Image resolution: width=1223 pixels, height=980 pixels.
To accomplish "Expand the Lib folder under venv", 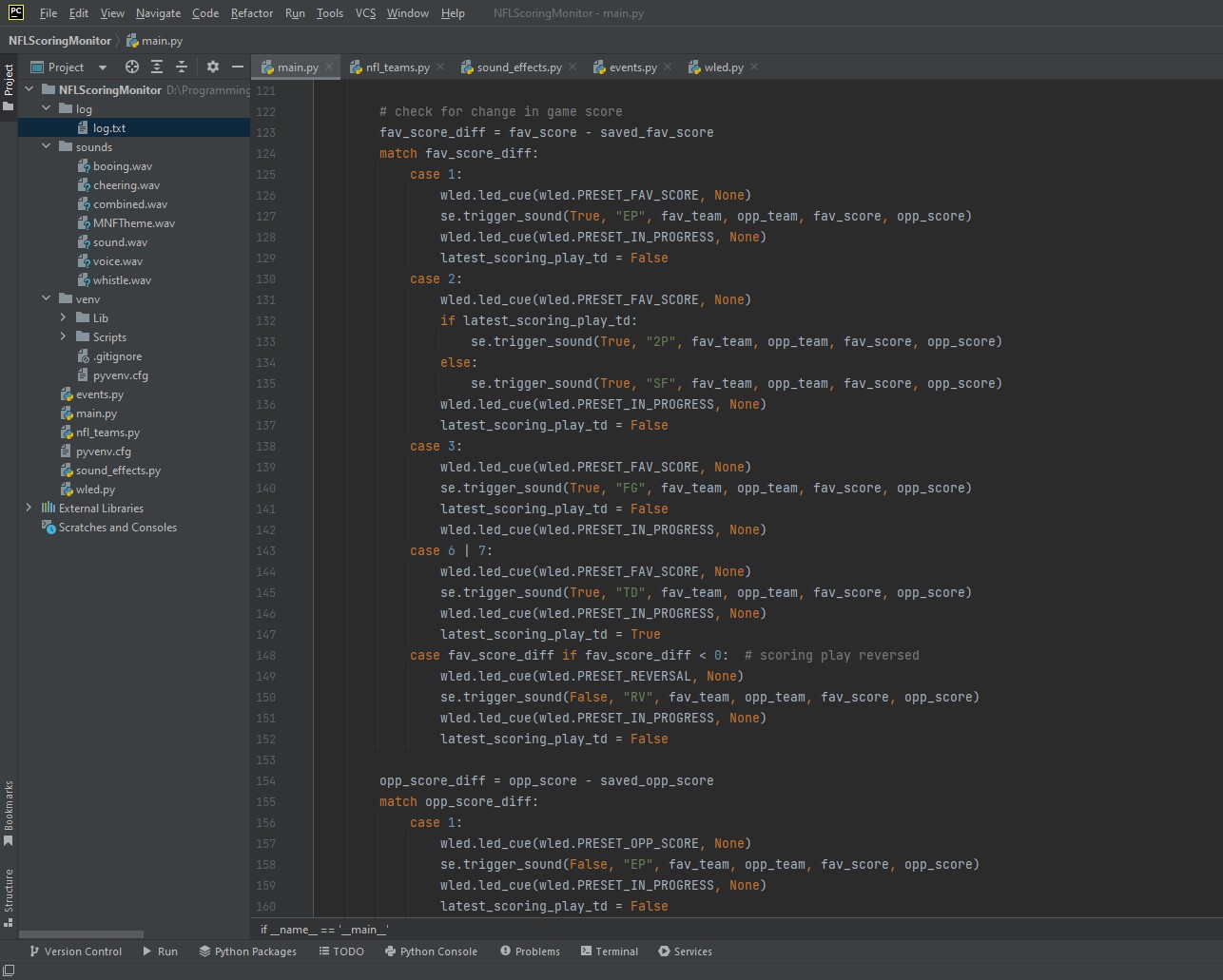I will click(x=64, y=318).
